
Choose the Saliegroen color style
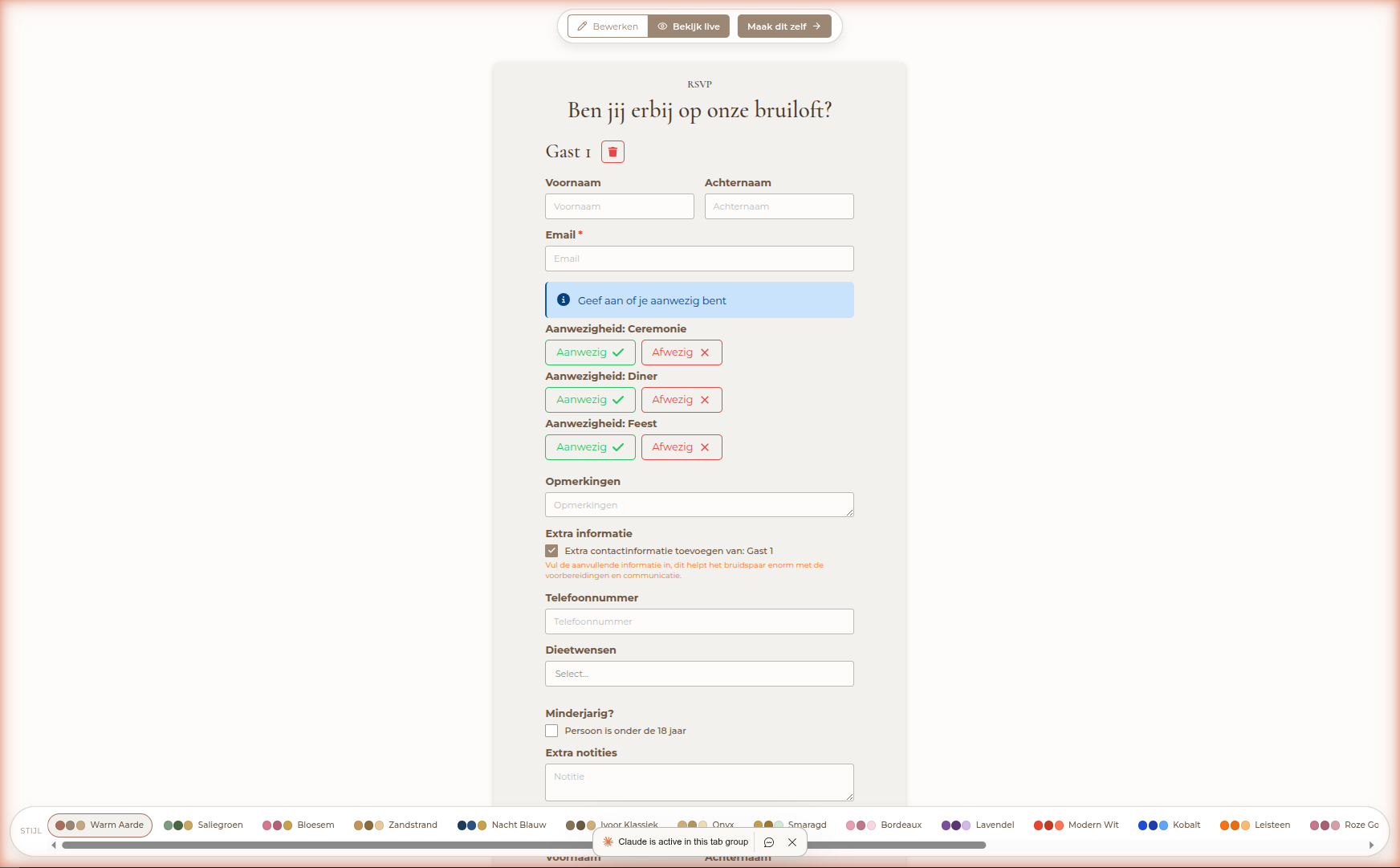click(x=203, y=825)
